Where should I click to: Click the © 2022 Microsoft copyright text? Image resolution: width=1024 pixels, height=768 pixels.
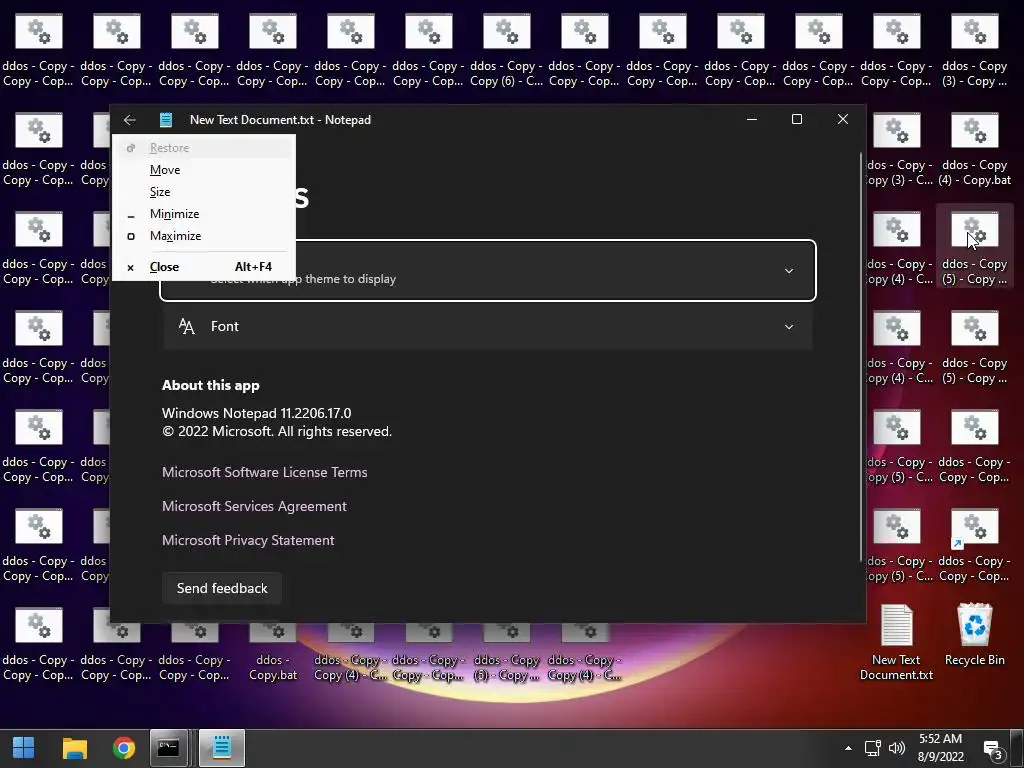(277, 432)
